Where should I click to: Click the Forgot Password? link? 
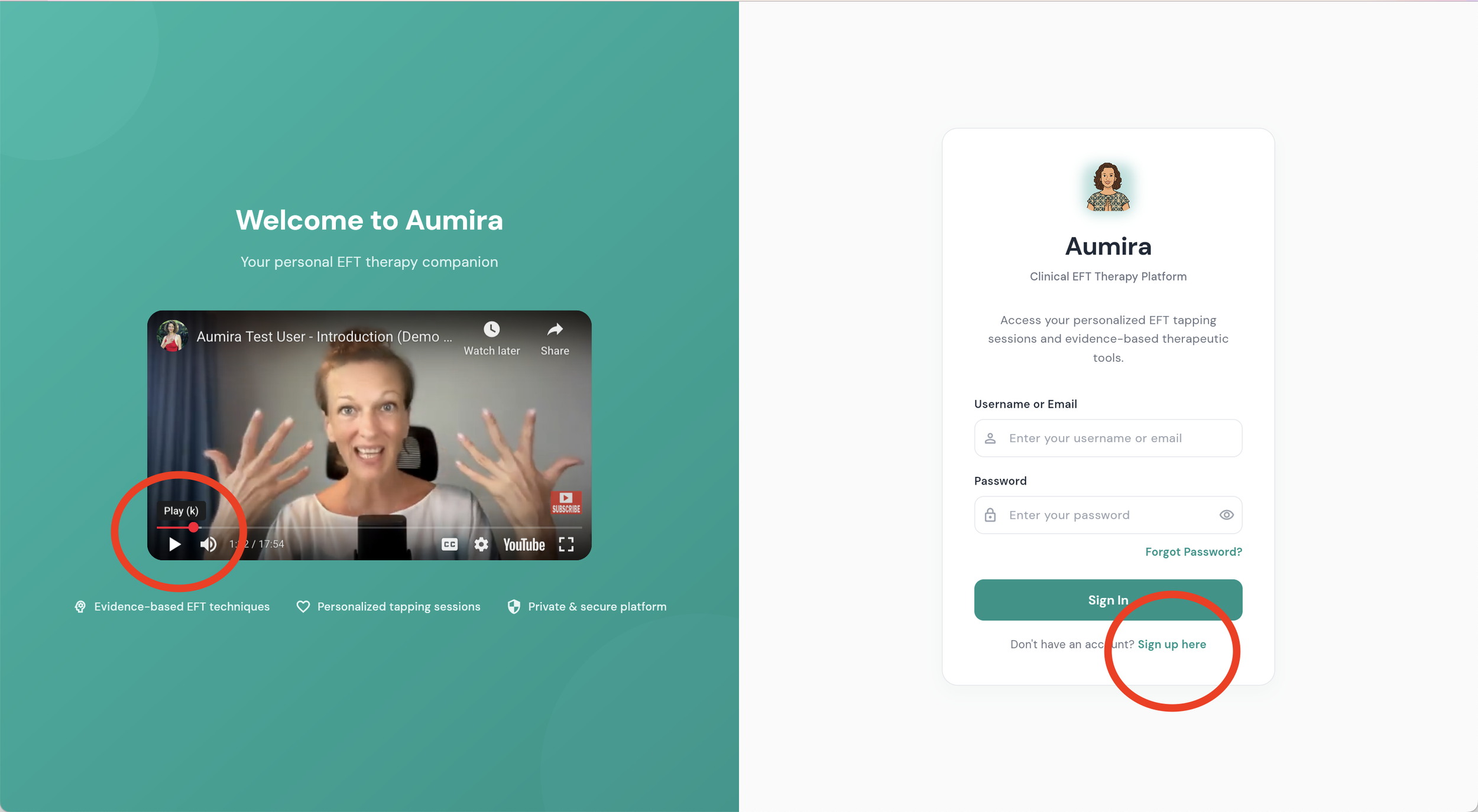1193,551
